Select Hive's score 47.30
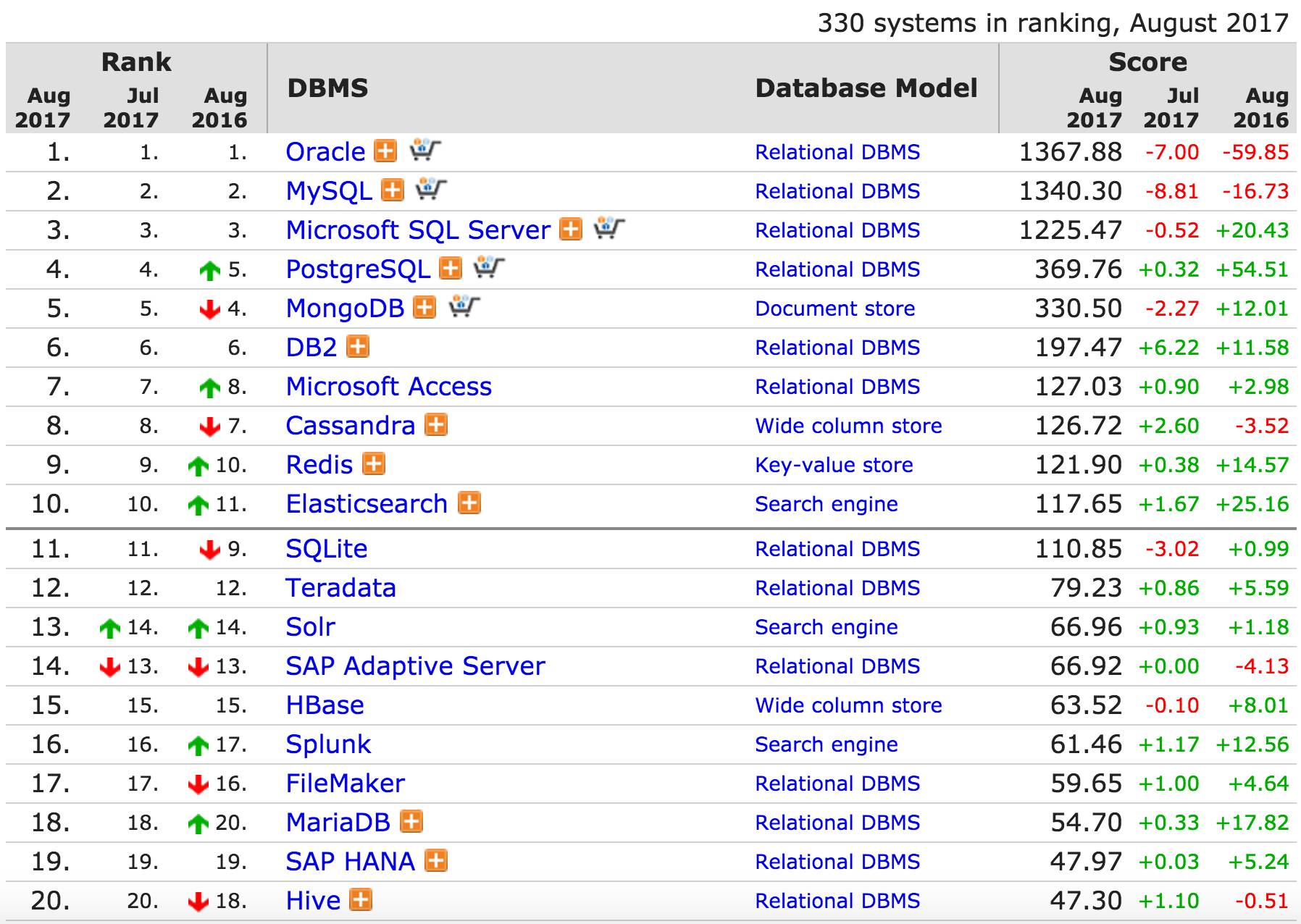Viewport: 1301px width, 924px height. pyautogui.click(x=1086, y=901)
